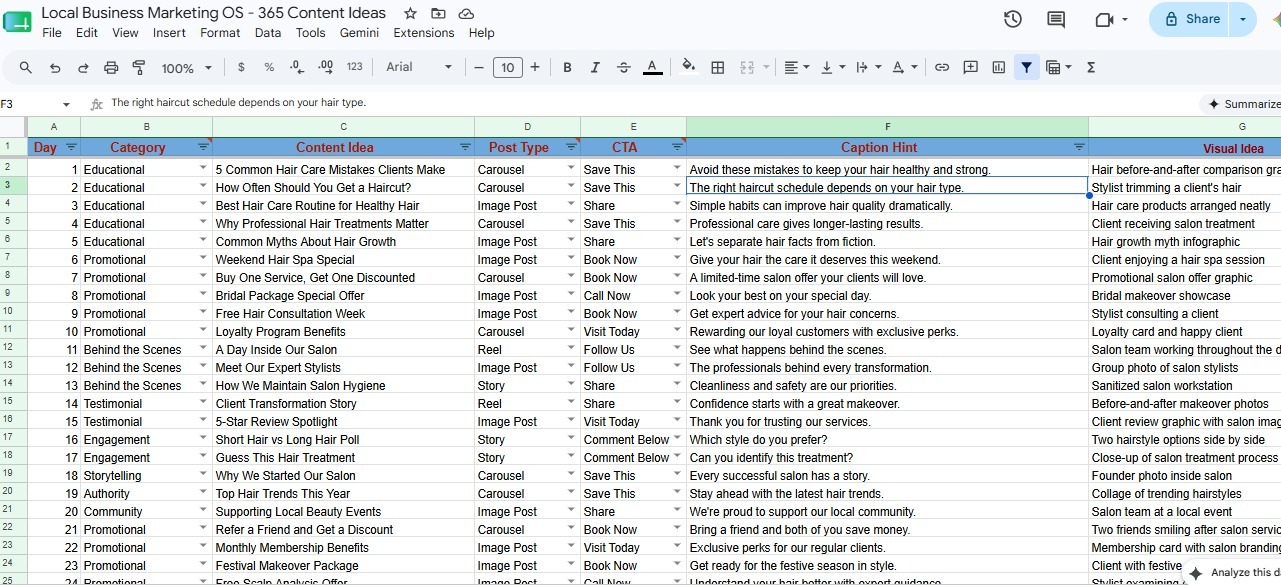Open the Gemini menu
1281x585 pixels.
point(359,33)
